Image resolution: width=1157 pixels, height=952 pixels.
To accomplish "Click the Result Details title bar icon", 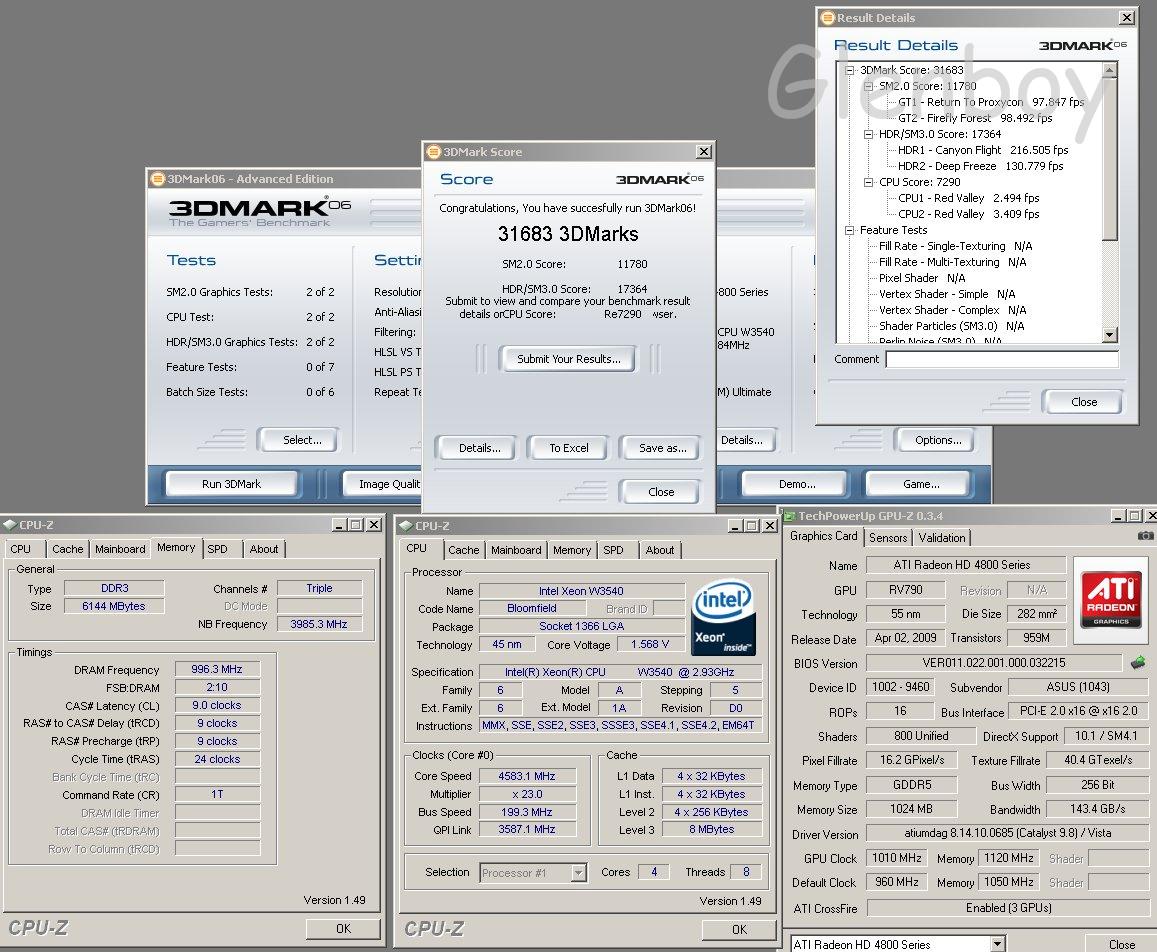I will pos(825,18).
